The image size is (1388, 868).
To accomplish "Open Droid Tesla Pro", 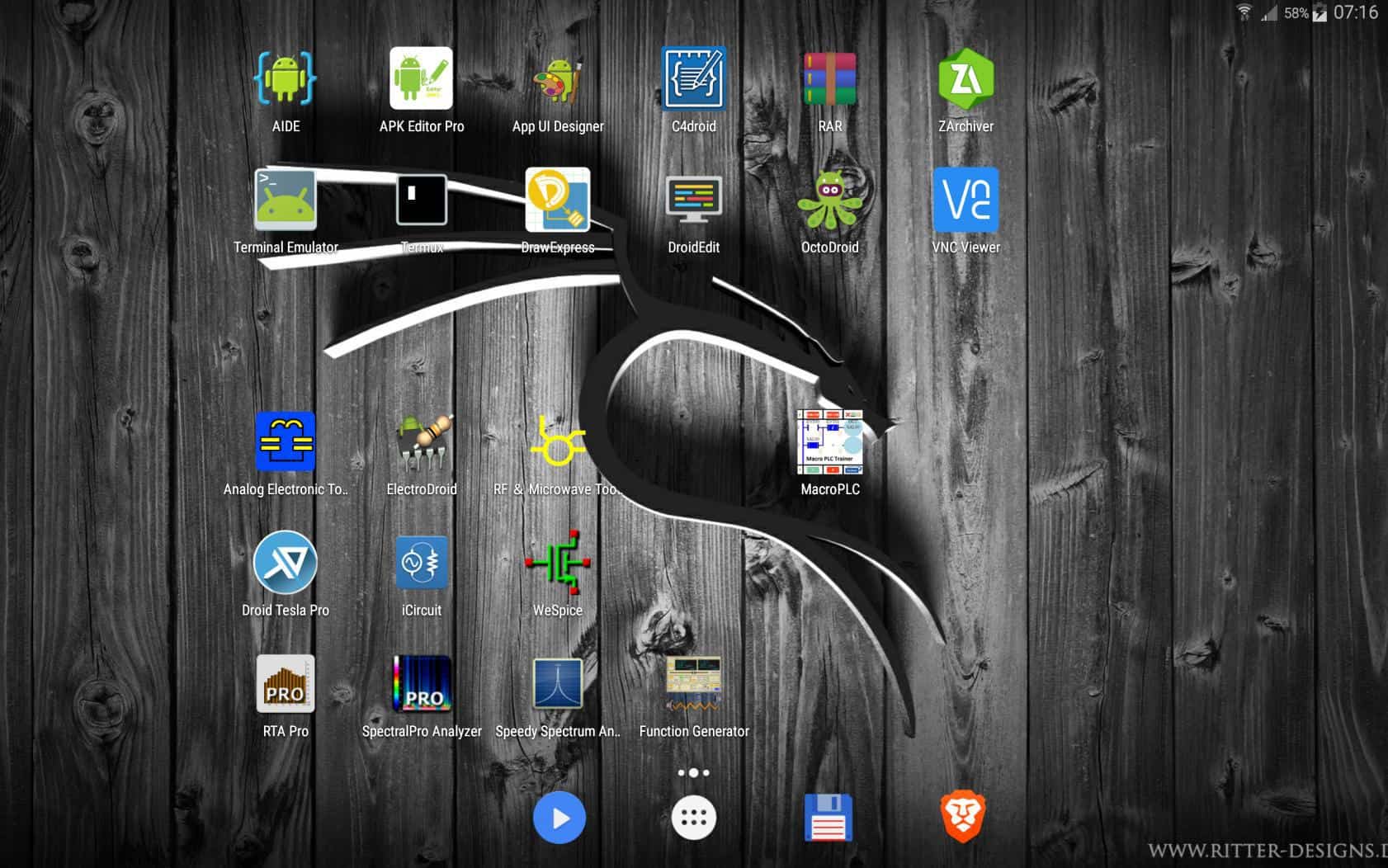I will pyautogui.click(x=286, y=563).
